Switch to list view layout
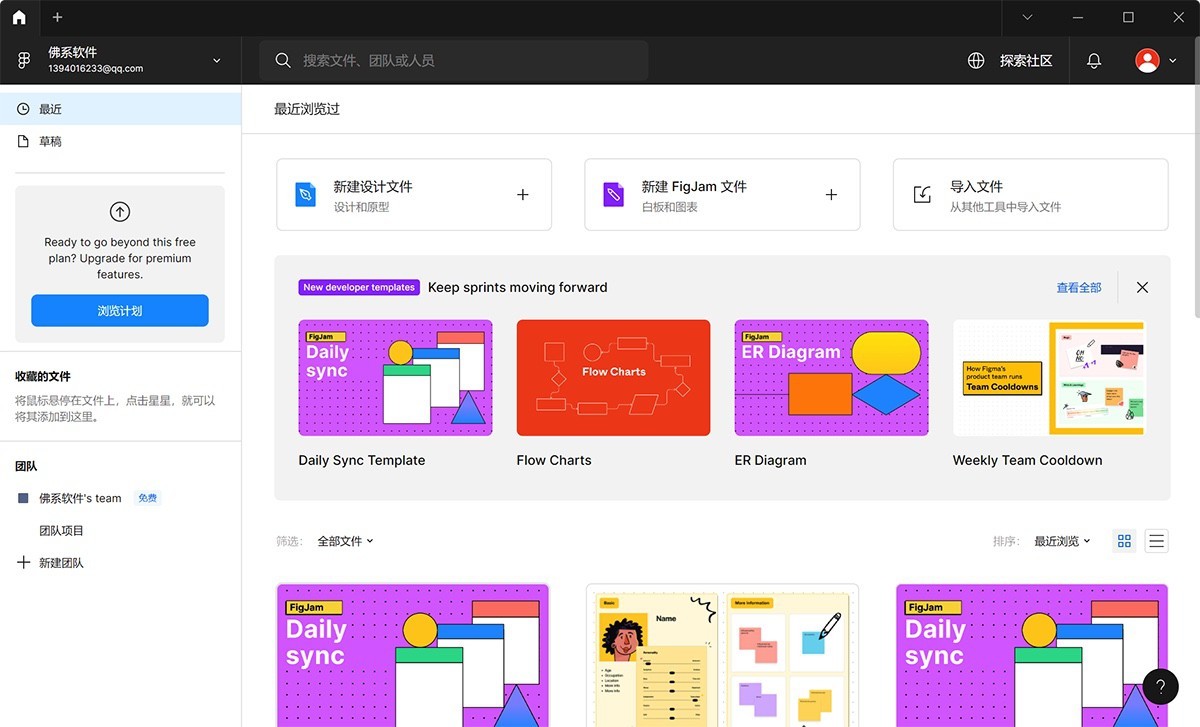 click(1156, 540)
